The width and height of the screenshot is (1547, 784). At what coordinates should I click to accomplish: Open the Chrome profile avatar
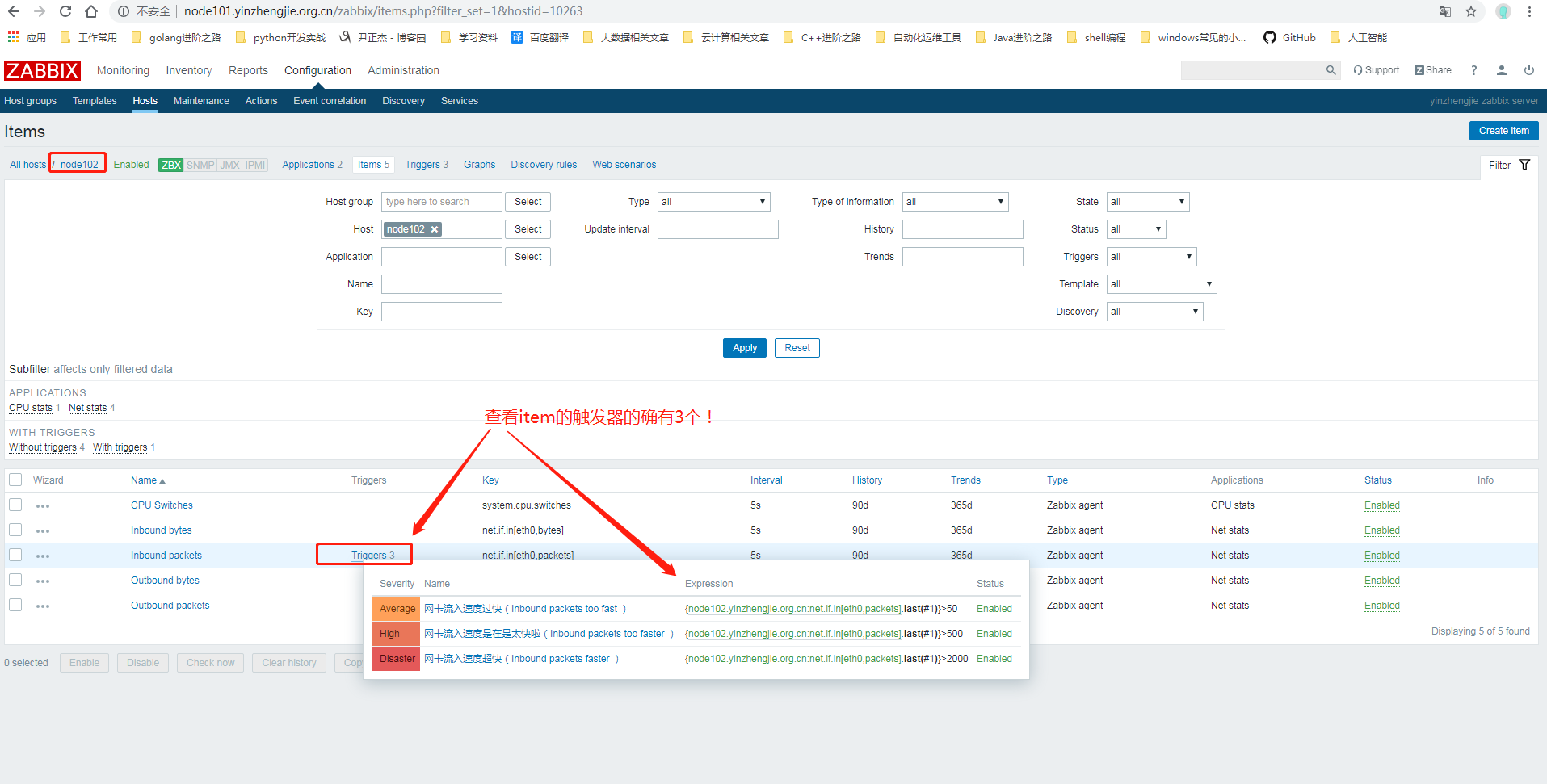[x=1503, y=11]
